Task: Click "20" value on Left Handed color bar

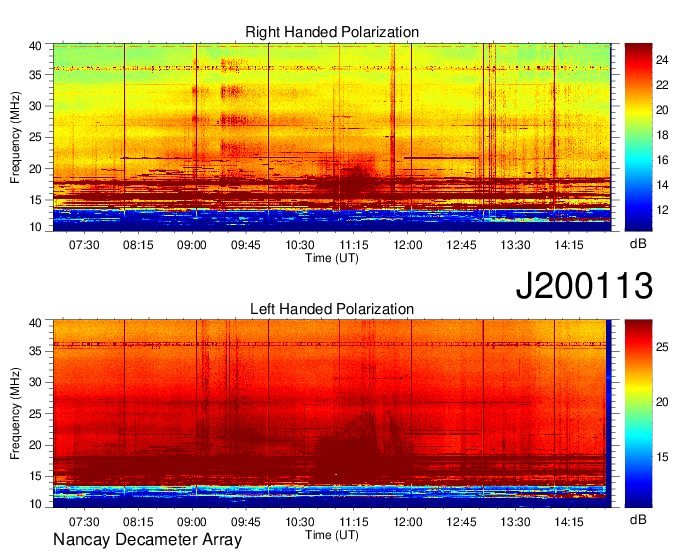Action: [x=662, y=402]
